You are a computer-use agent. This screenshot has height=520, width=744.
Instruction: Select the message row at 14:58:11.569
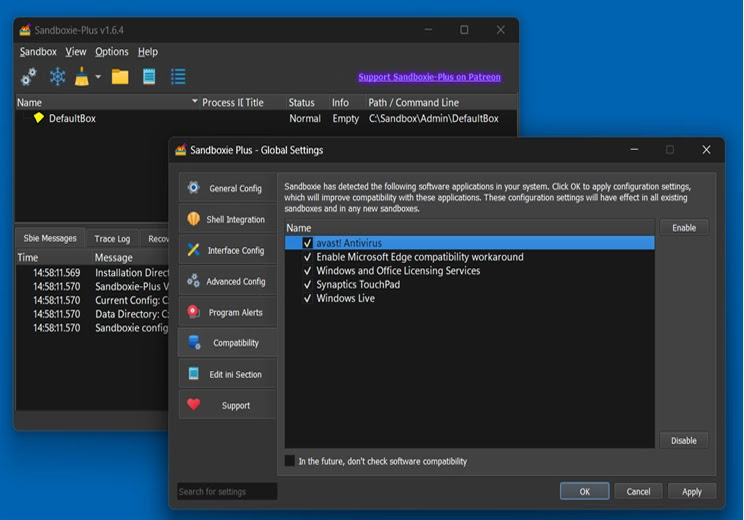pyautogui.click(x=93, y=273)
